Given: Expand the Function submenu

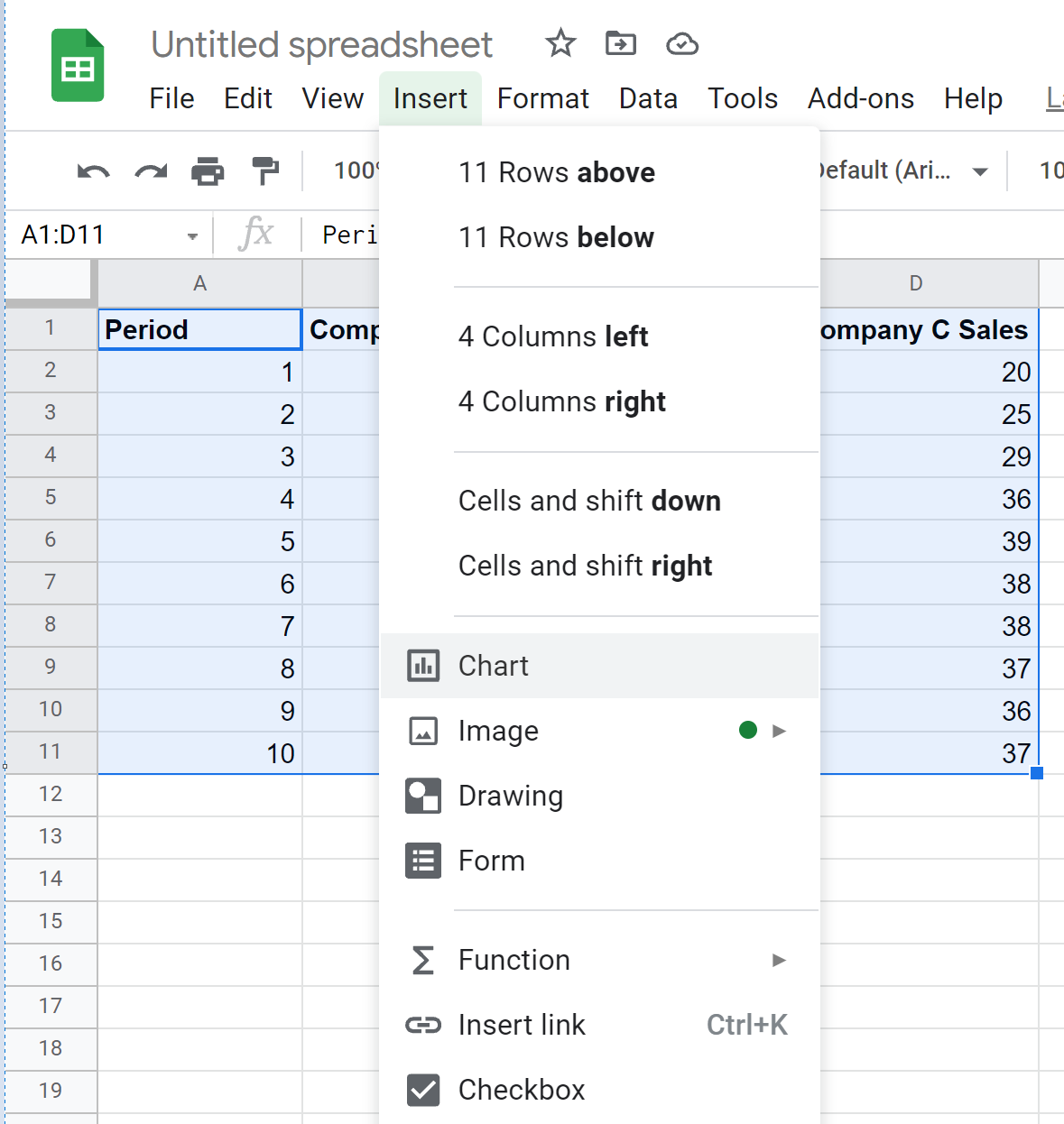Looking at the screenshot, I should 779,960.
